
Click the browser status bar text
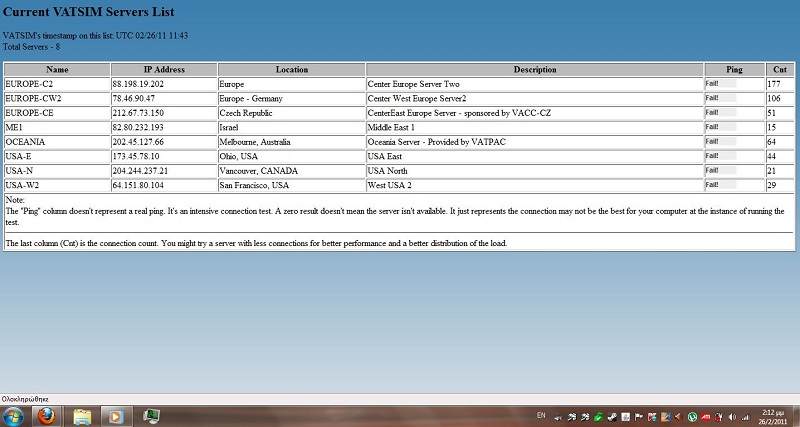(x=25, y=399)
